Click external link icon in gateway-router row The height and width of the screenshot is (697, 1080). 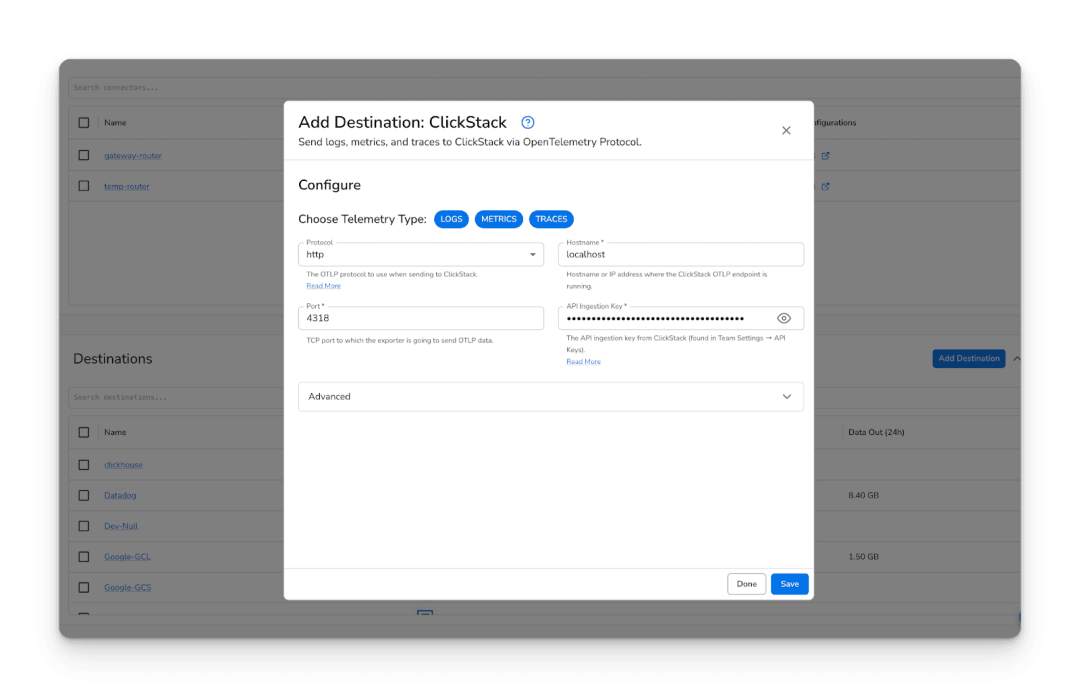(825, 156)
